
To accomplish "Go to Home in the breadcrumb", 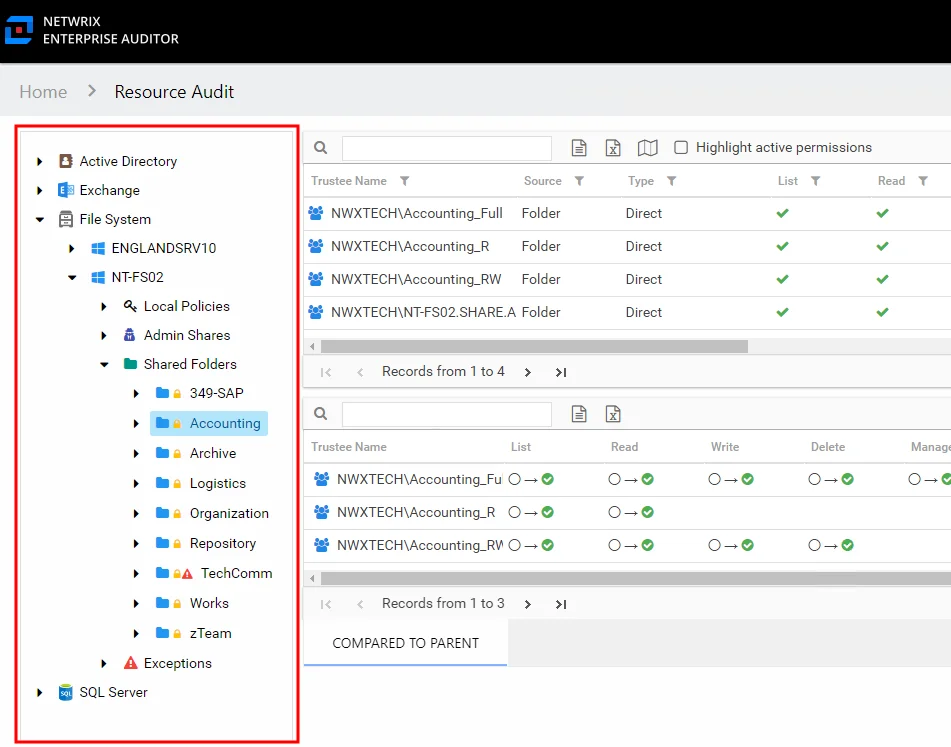I will [x=43, y=92].
